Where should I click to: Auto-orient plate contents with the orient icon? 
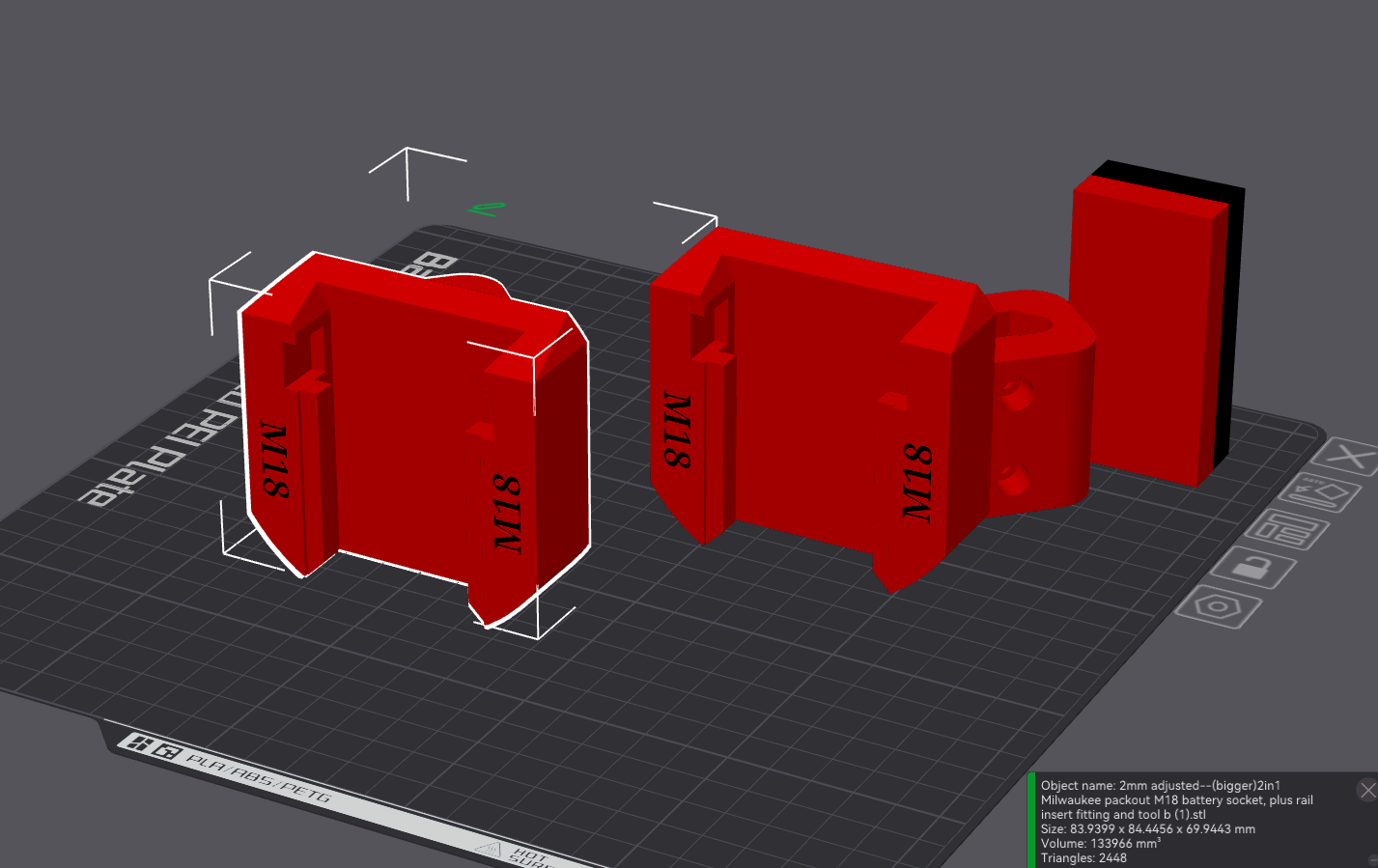coord(1318,492)
